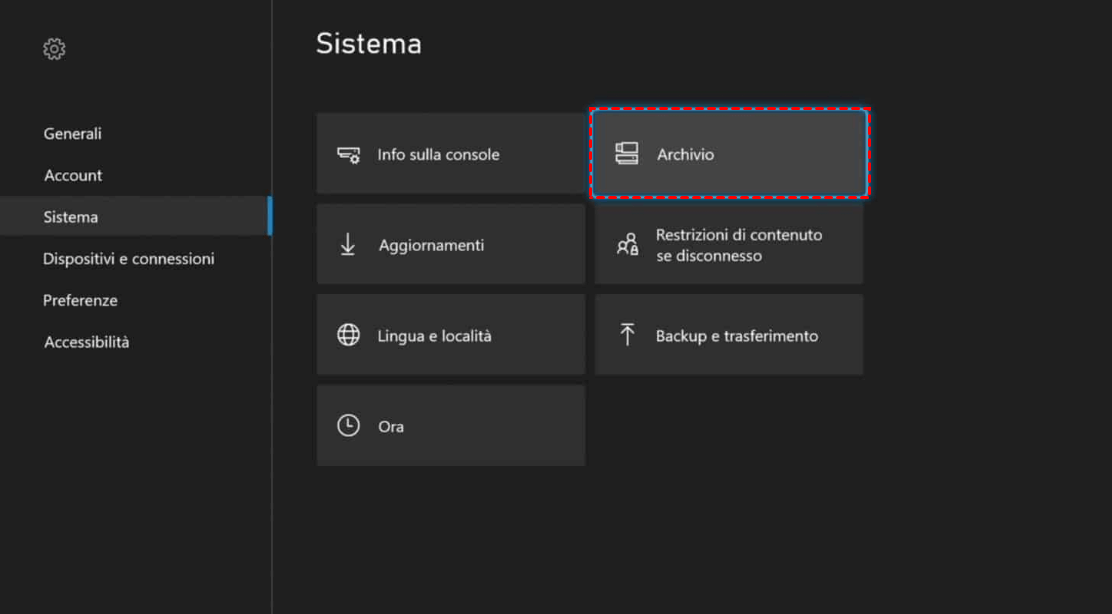Viewport: 1112px width, 614px height.
Task: Open the Preferenze section
Action: coord(80,301)
